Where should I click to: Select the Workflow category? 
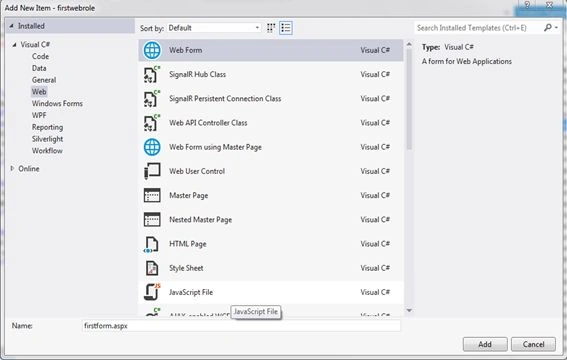click(x=47, y=151)
